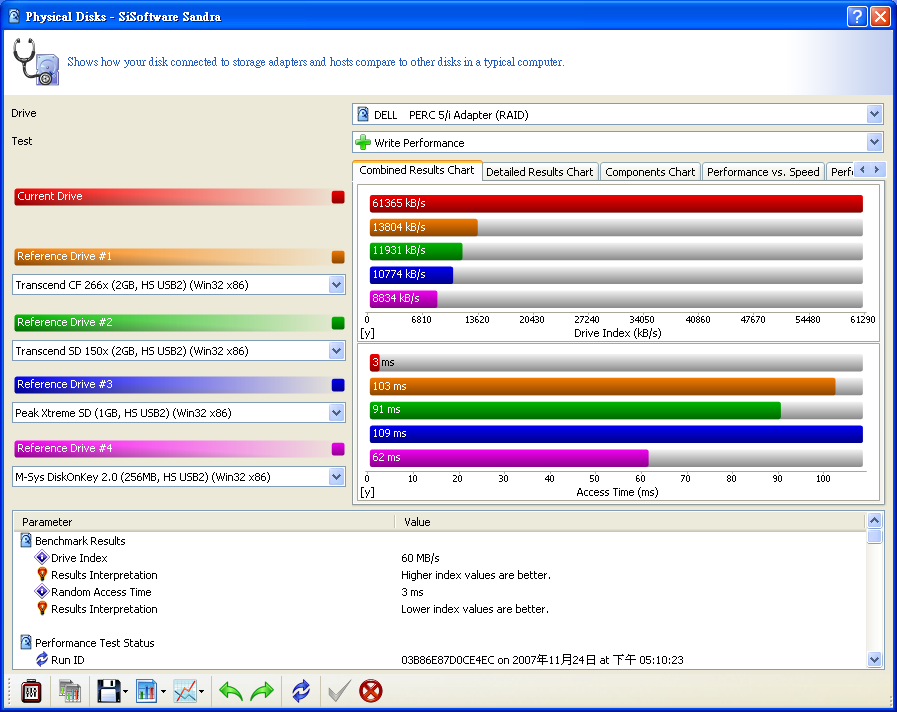897x712 pixels.
Task: Click the stethoscope disk module icon
Action: 35,62
